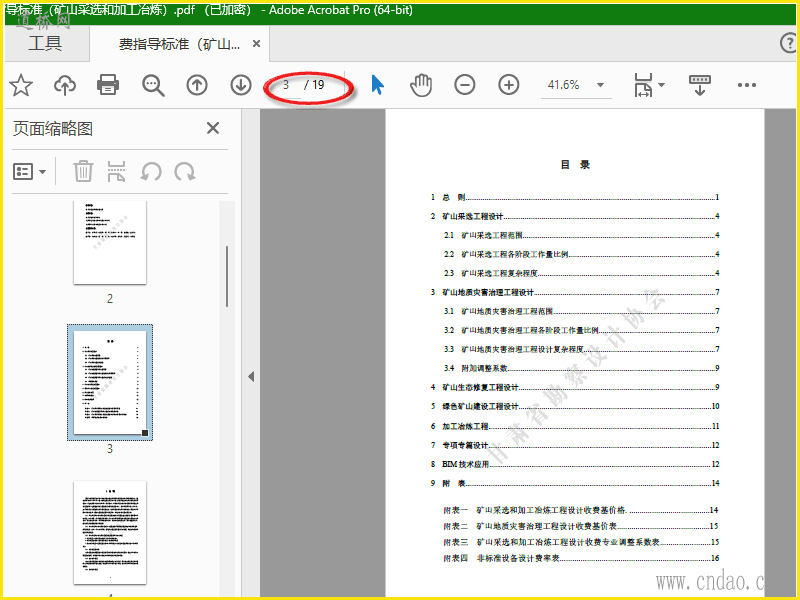Go to next page arrow button
800x600 pixels.
pos(241,85)
